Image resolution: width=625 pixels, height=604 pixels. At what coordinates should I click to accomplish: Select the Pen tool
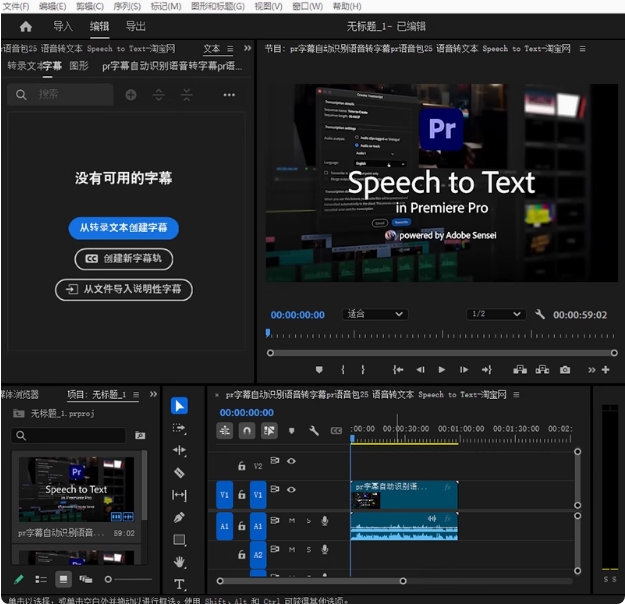pos(179,517)
